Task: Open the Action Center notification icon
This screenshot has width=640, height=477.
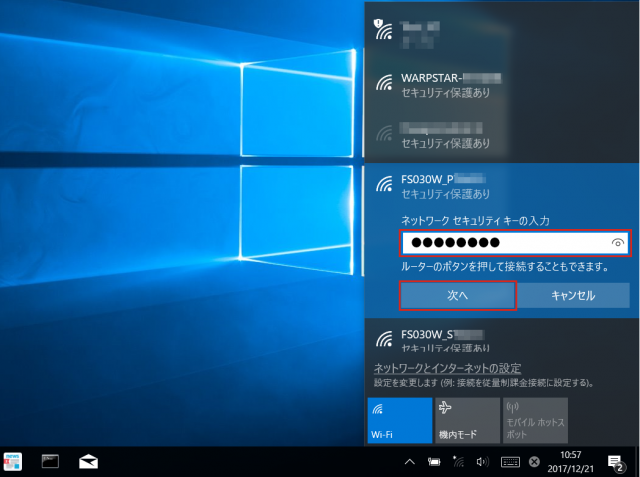Action: (x=615, y=461)
